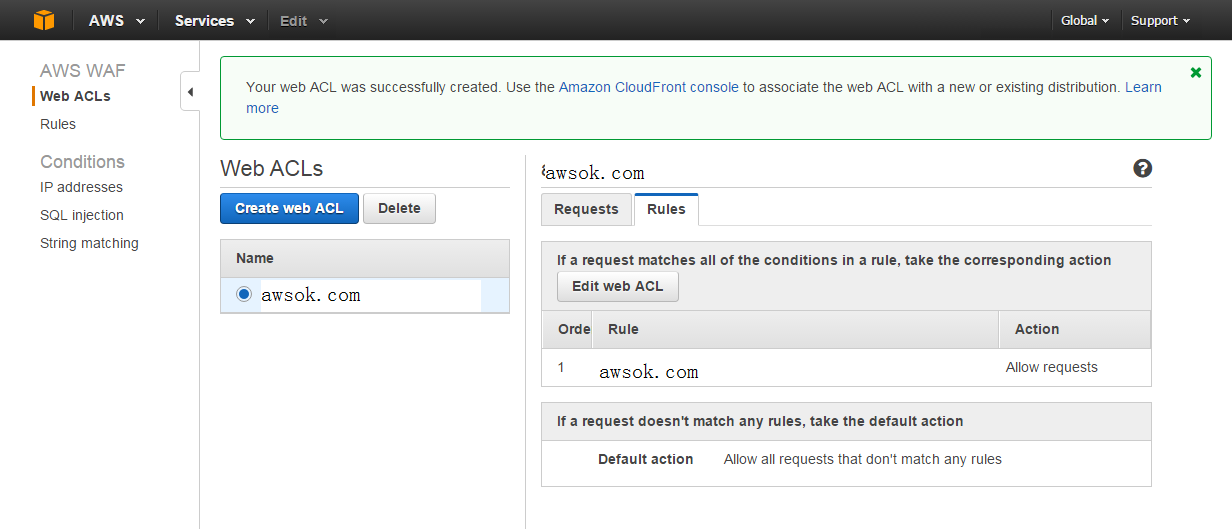
Task: Open String matching conditions page
Action: click(89, 243)
